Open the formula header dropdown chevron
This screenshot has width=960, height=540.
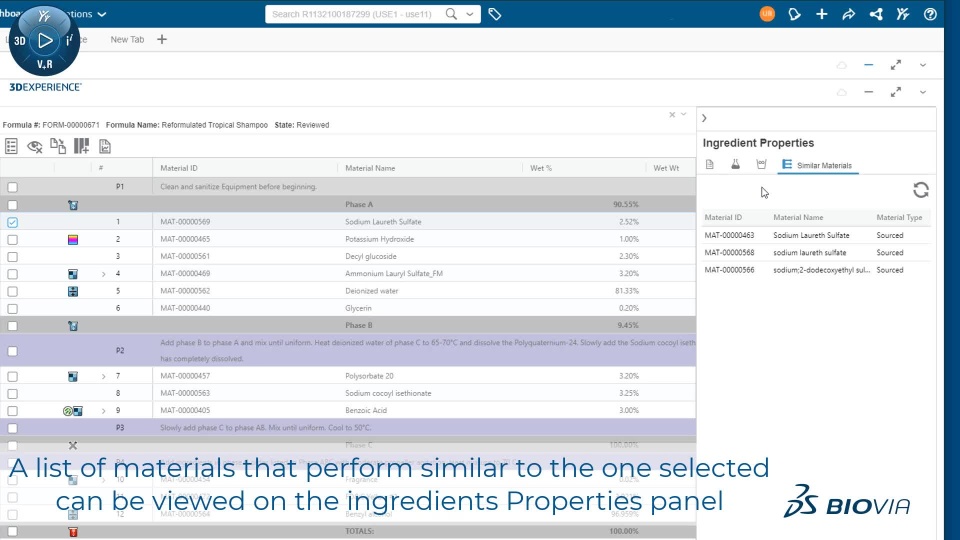click(684, 114)
